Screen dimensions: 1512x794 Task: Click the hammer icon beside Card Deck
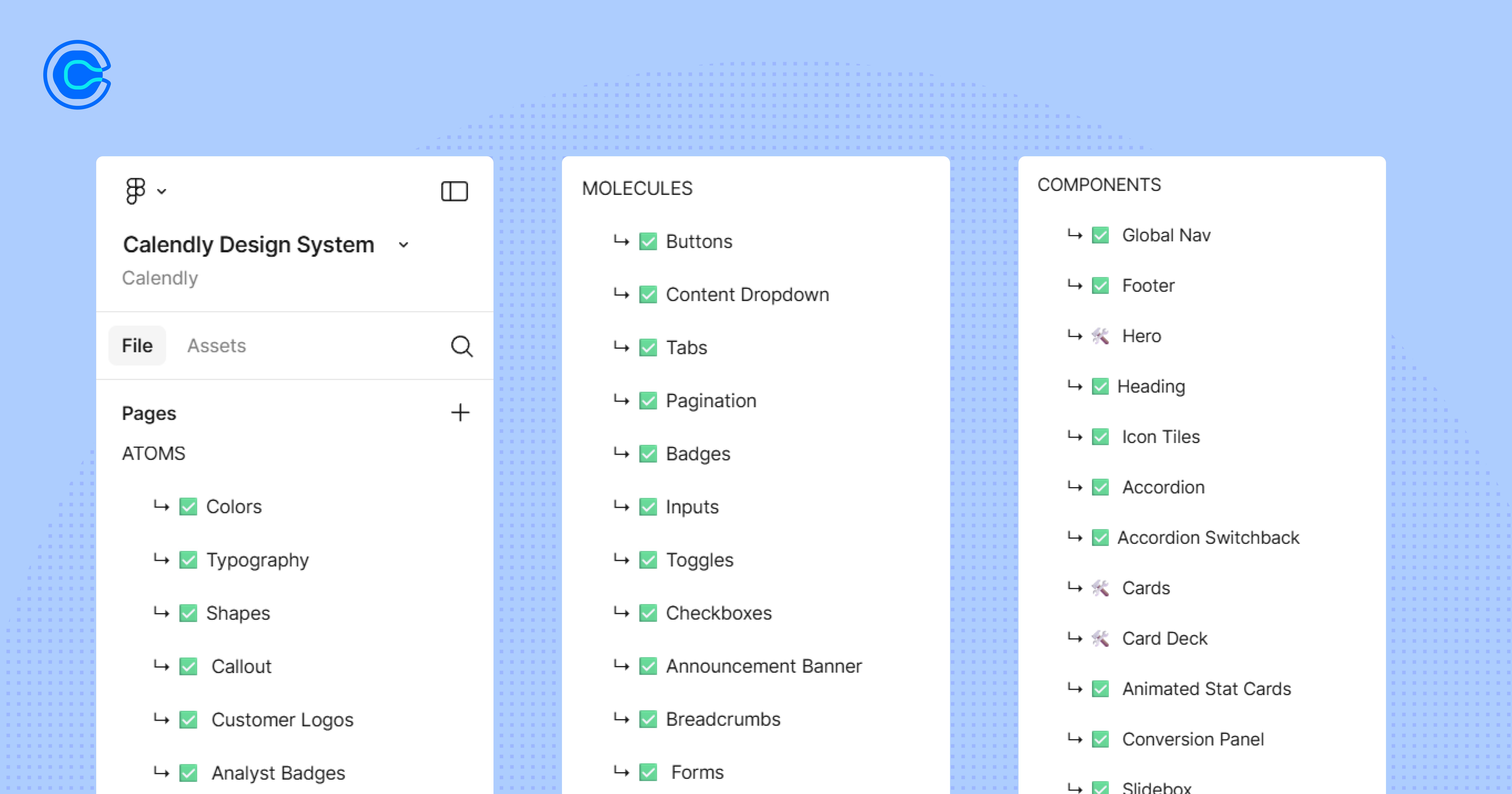point(1100,638)
